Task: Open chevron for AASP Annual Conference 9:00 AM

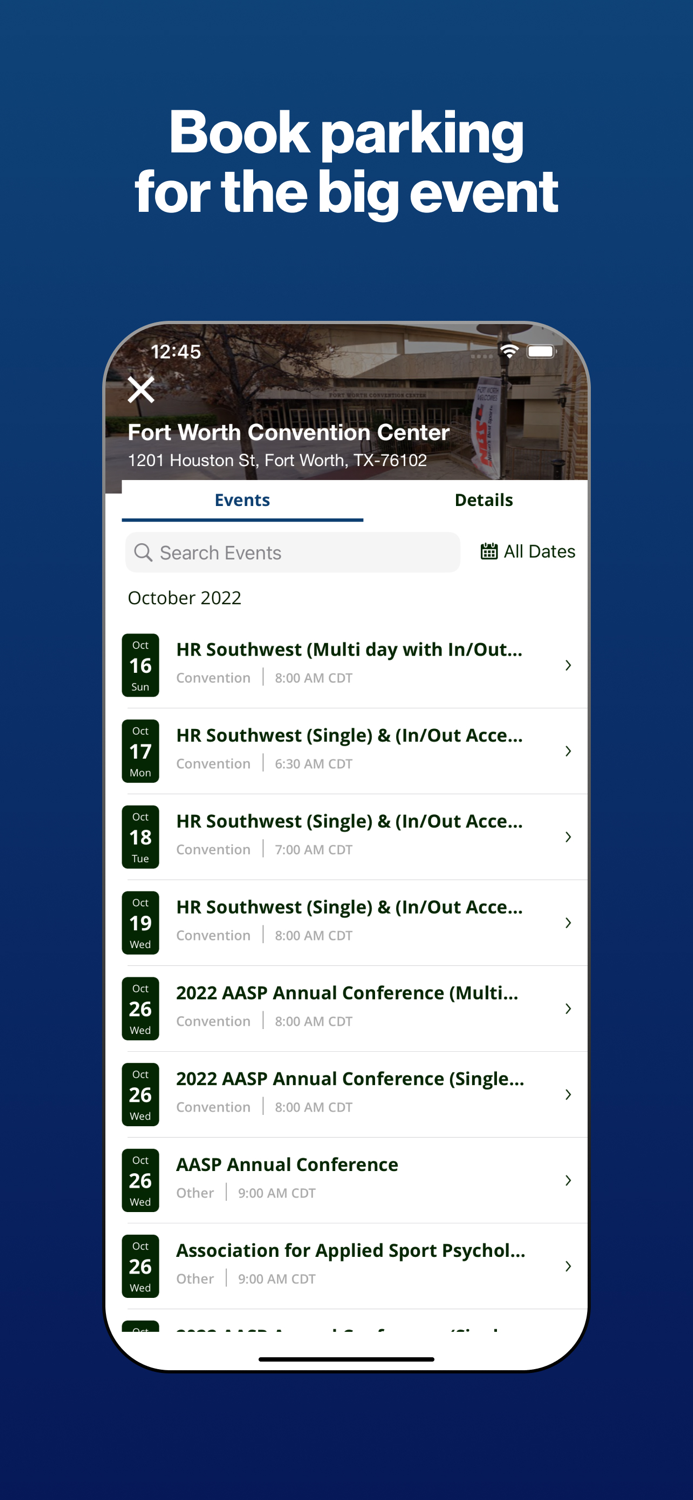Action: (x=568, y=1181)
